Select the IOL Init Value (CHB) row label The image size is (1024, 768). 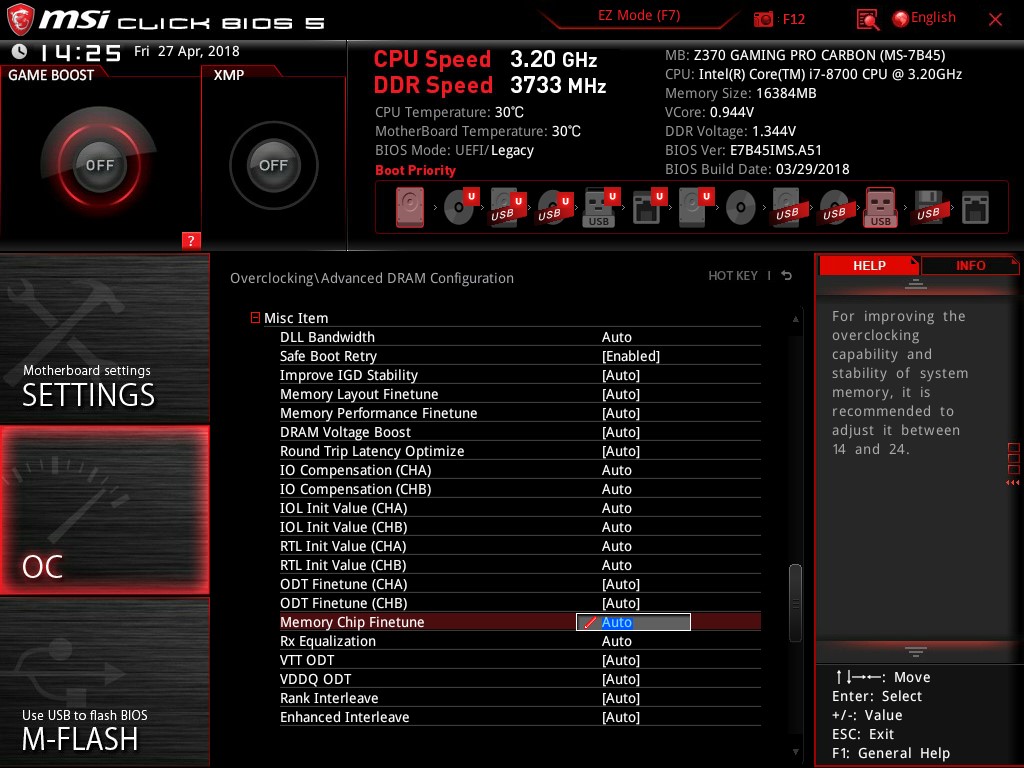(x=344, y=528)
